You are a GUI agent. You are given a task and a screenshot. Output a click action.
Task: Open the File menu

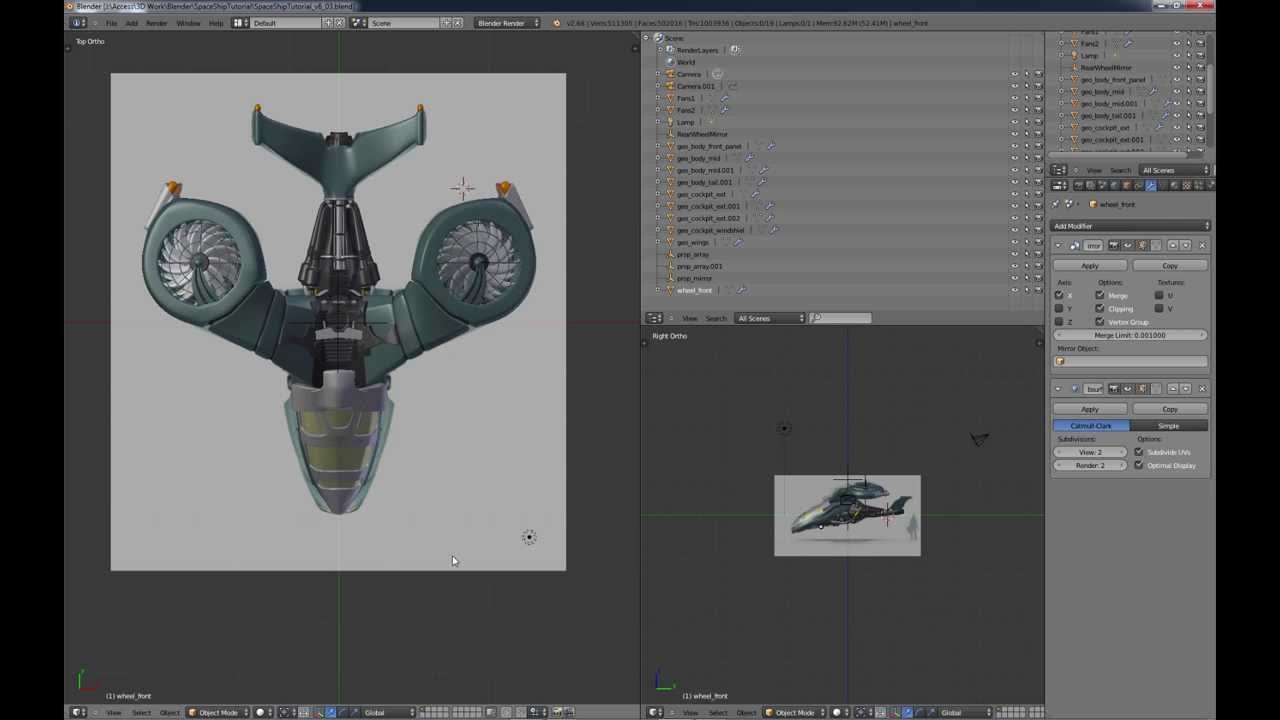point(112,23)
